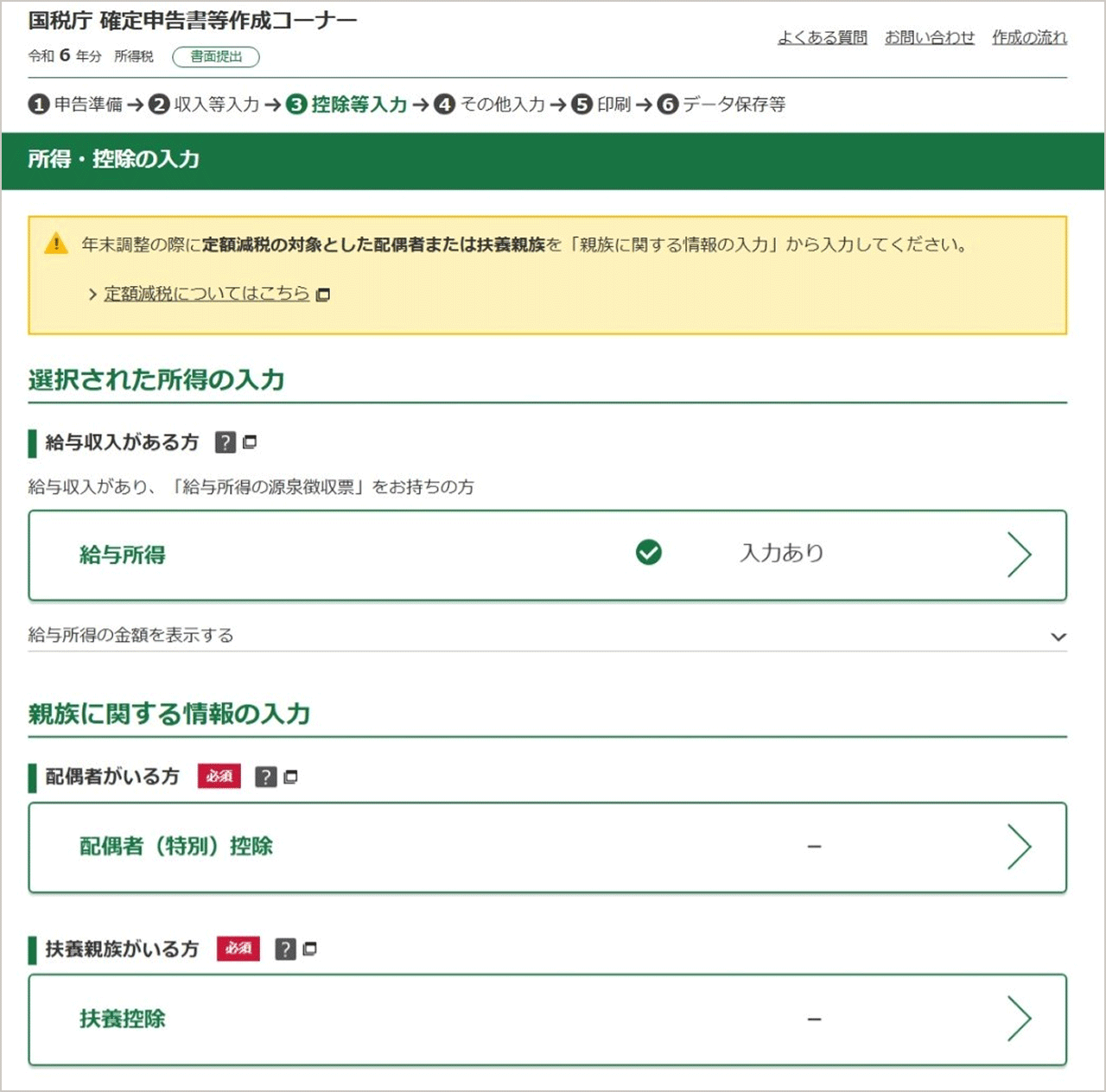Click external link icon after 定額減税についてはこちら
1106x1092 pixels.
(x=323, y=295)
